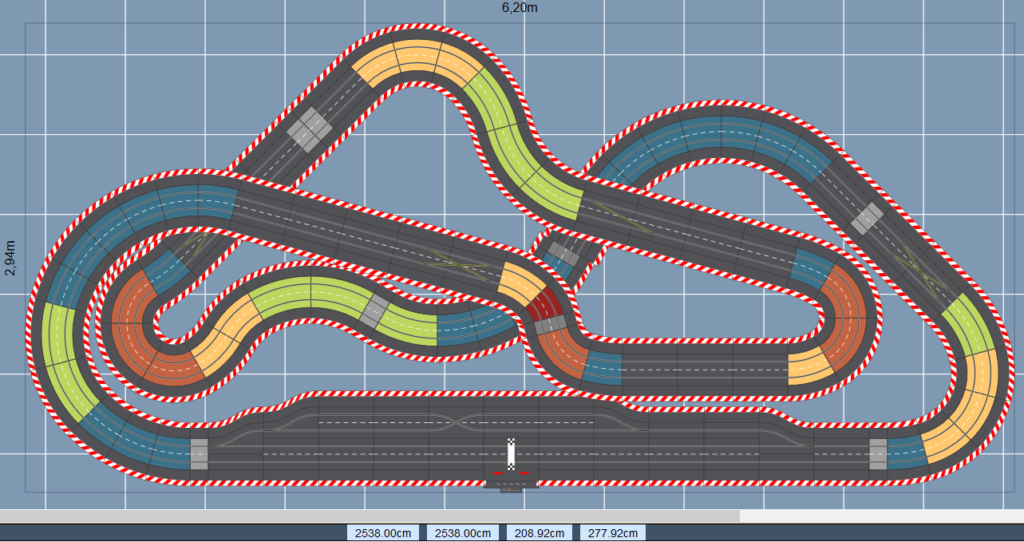This screenshot has height=542, width=1024.
Task: Select the checkered start/finish line marker
Action: [x=511, y=454]
